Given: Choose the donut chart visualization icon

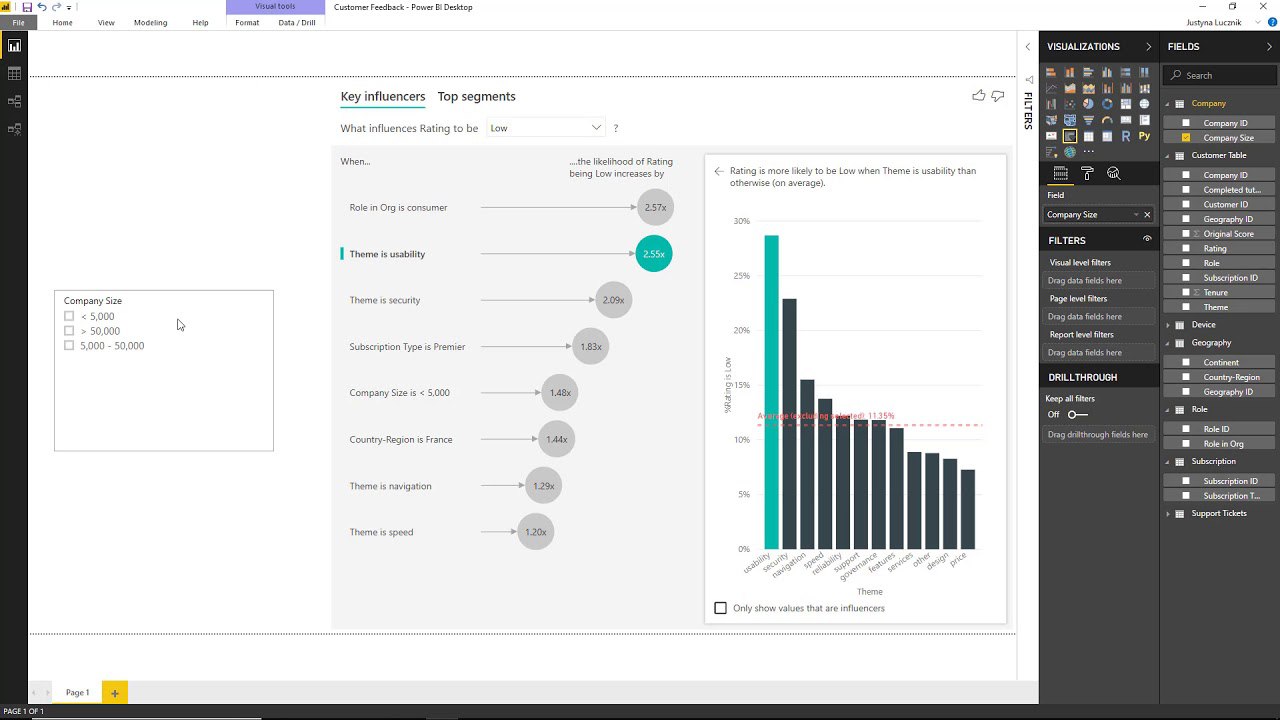Looking at the screenshot, I should click(1107, 104).
